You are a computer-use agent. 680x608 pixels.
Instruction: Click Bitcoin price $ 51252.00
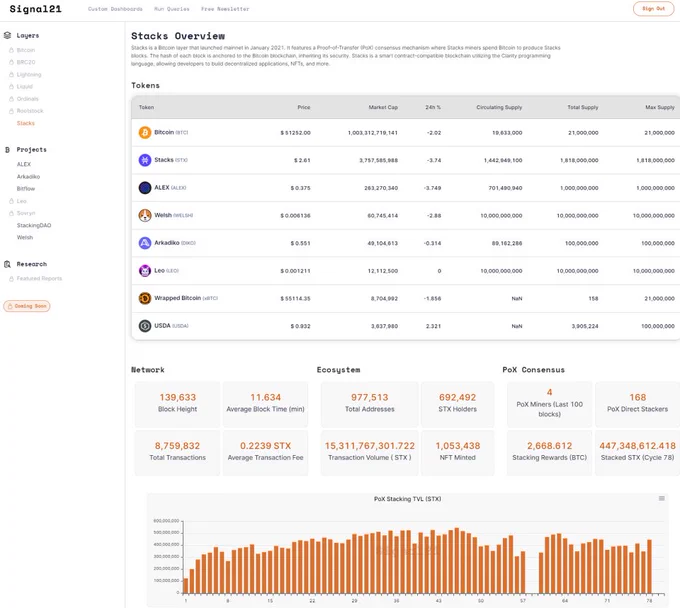[x=295, y=133]
